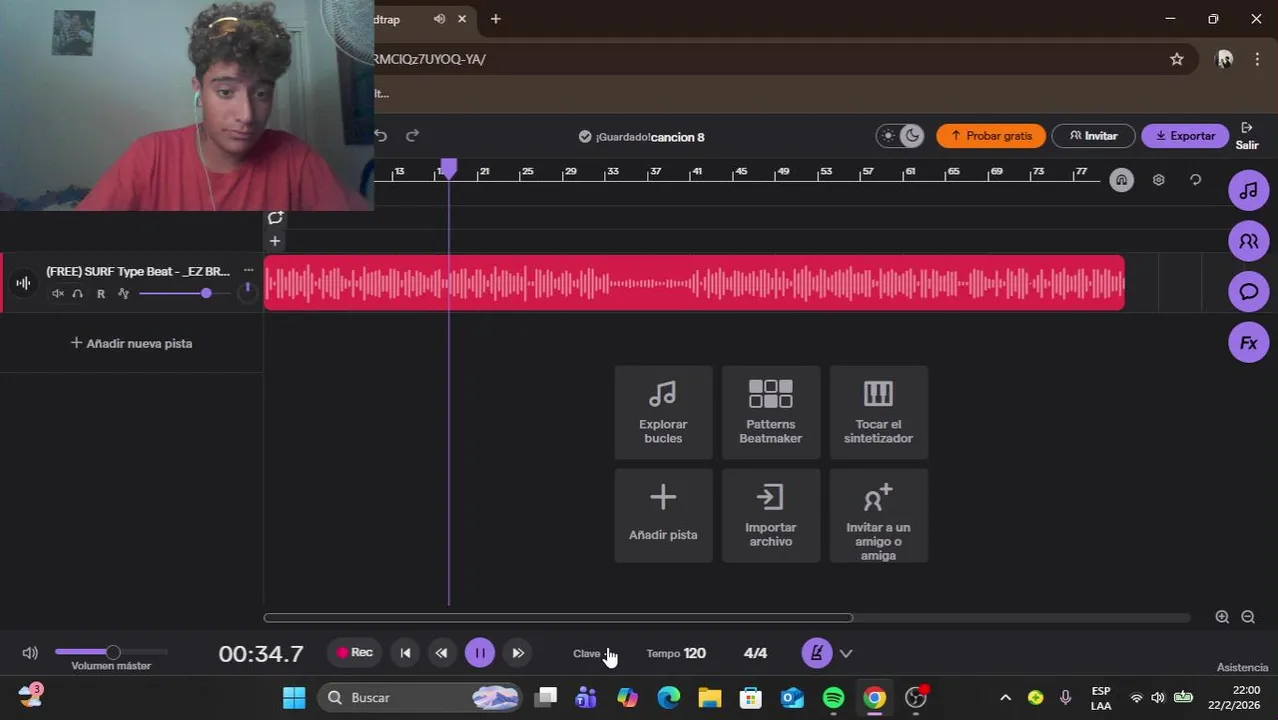
Task: Zoom out of the timeline
Action: coord(1248,617)
